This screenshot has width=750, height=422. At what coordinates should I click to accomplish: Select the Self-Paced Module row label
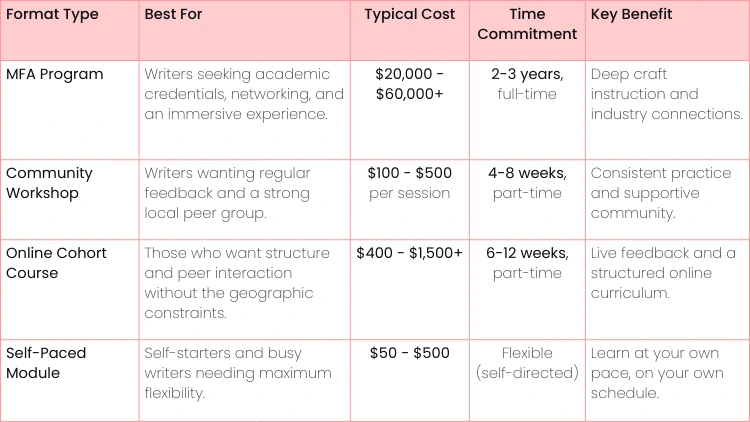pos(47,363)
